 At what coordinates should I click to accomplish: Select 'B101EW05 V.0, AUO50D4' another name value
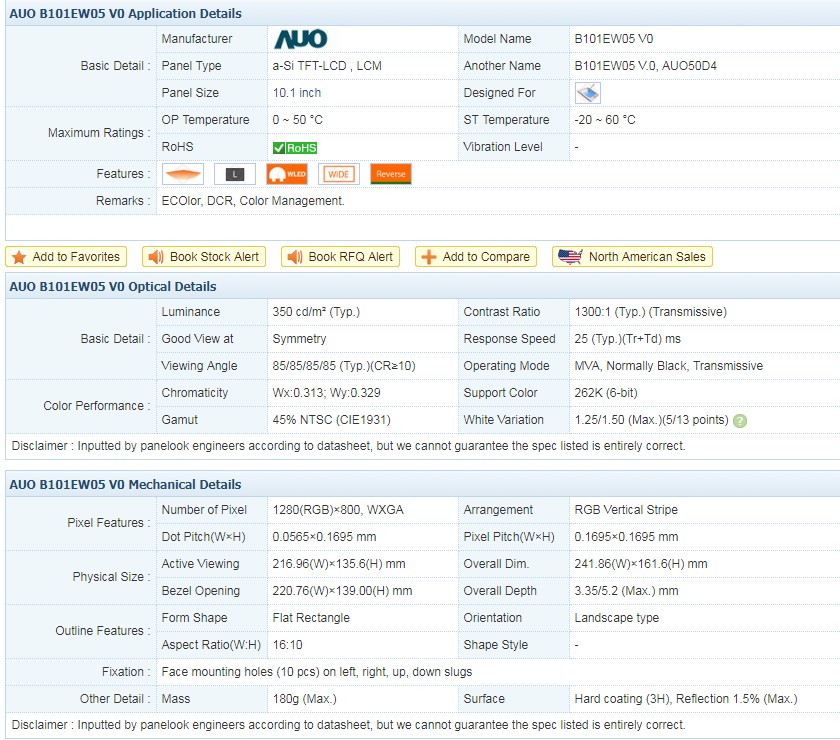click(x=646, y=66)
